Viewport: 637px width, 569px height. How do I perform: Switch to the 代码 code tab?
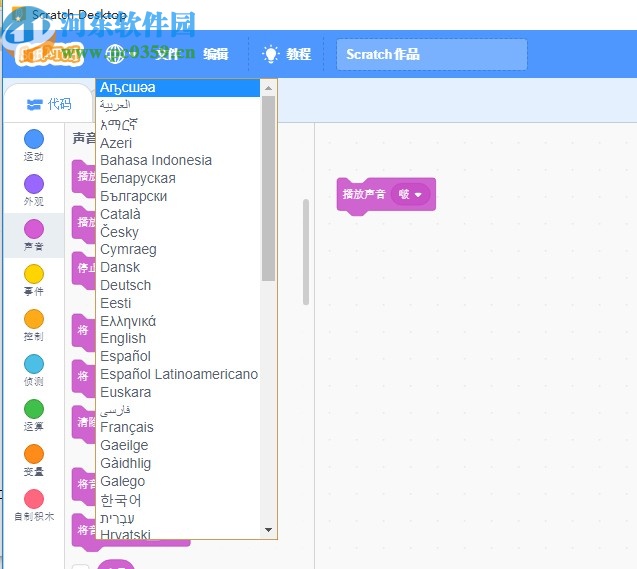49,104
